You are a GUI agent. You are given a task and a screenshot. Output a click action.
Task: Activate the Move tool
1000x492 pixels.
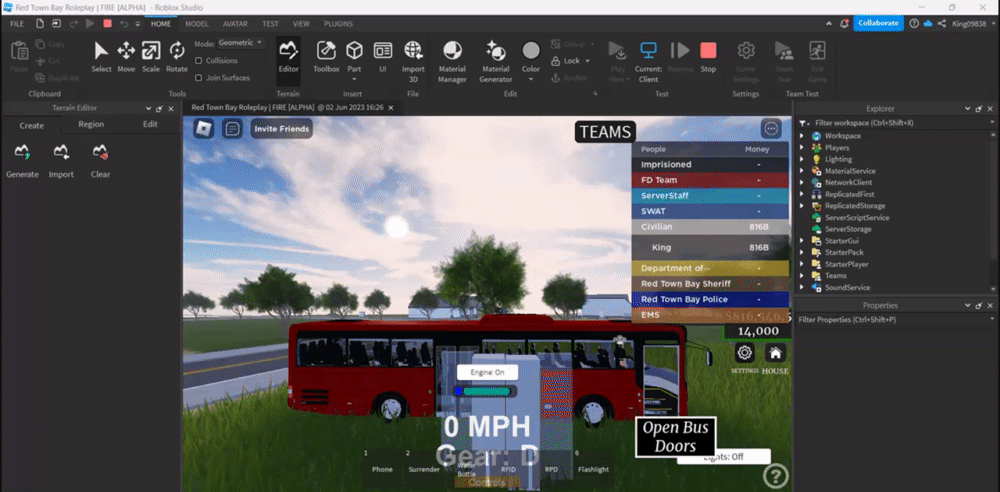point(126,57)
